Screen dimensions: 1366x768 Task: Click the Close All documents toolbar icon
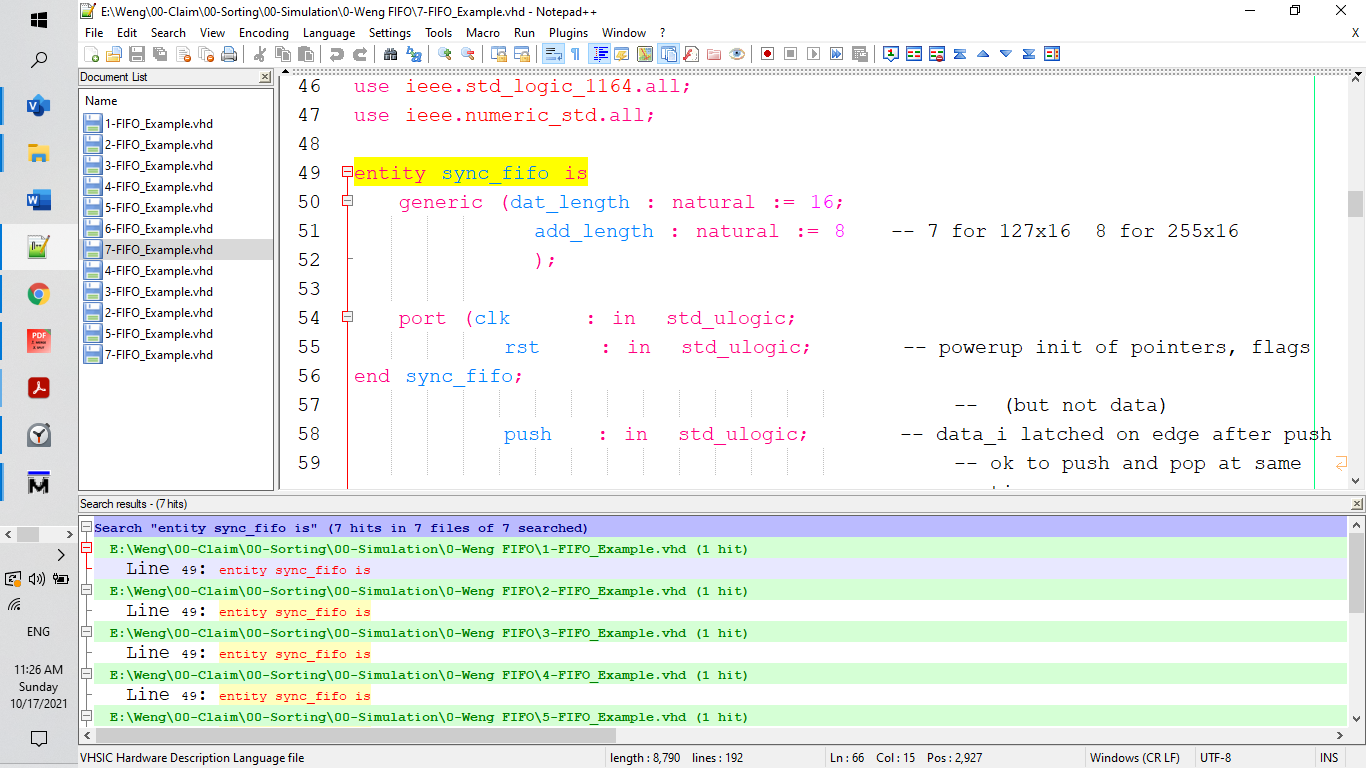pyautogui.click(x=206, y=54)
